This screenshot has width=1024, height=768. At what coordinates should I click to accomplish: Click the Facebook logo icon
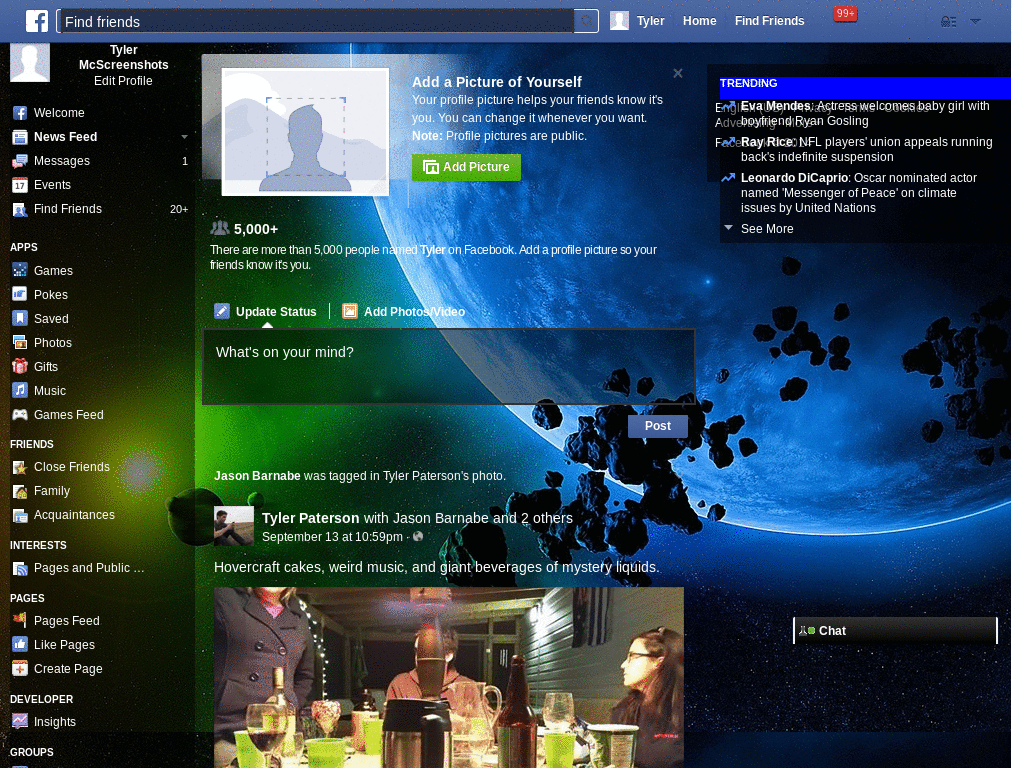click(37, 21)
